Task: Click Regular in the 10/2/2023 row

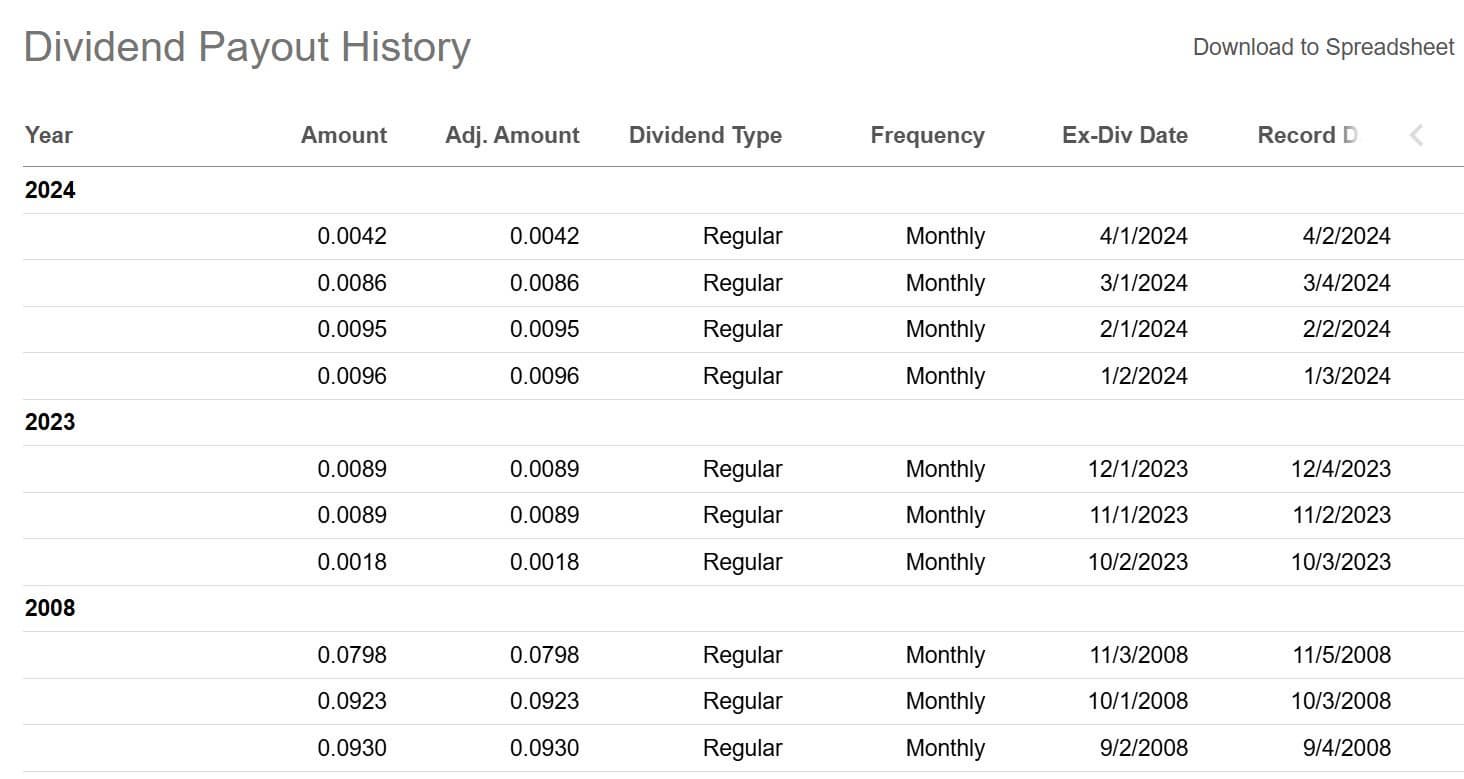Action: [x=742, y=562]
